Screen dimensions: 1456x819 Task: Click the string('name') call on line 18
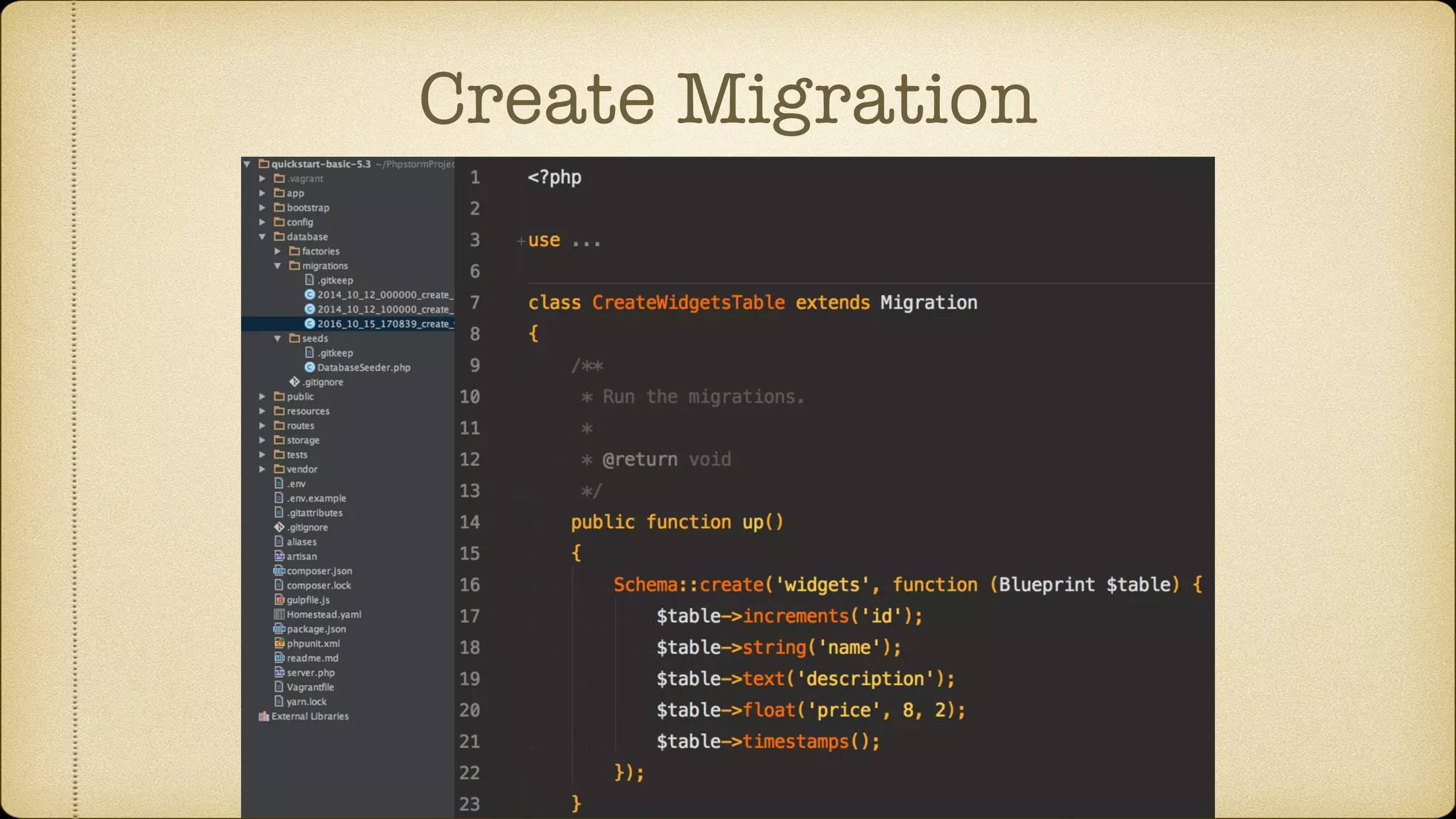tap(815, 648)
